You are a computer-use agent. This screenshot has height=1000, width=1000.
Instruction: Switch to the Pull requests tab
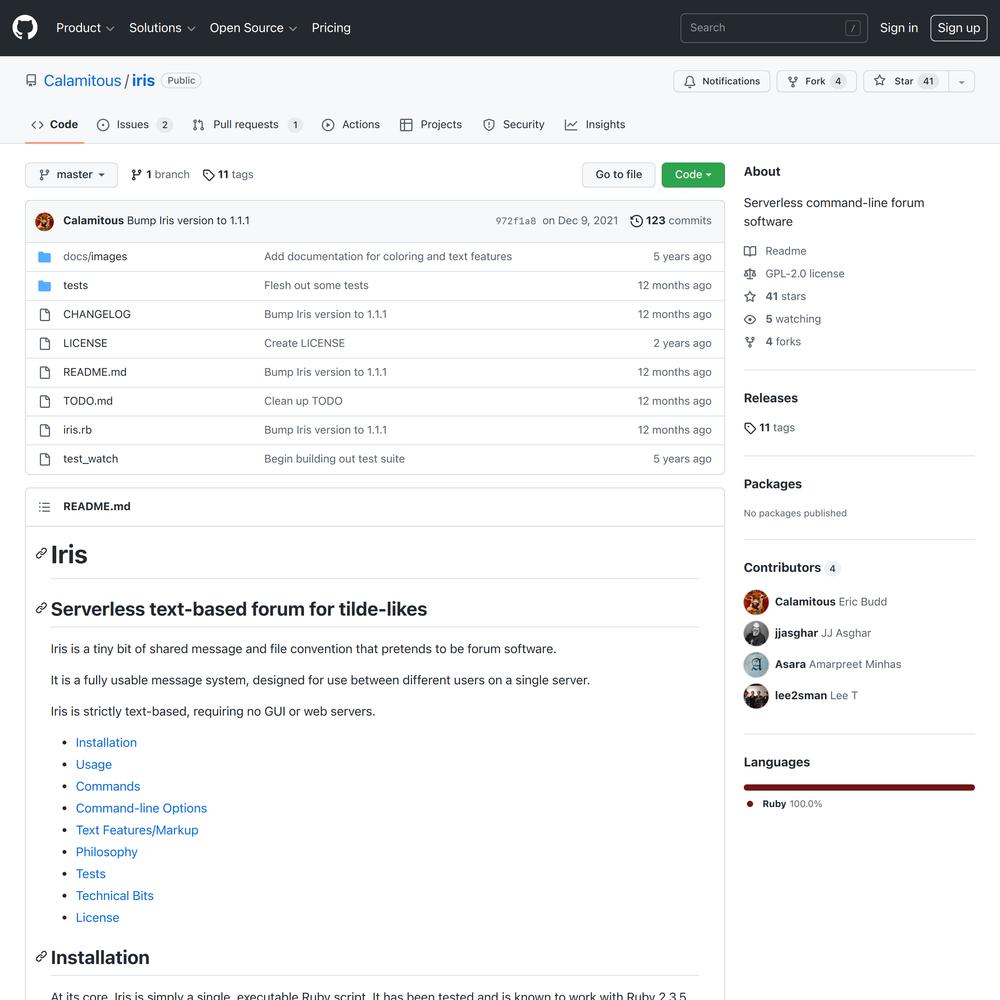pos(247,125)
